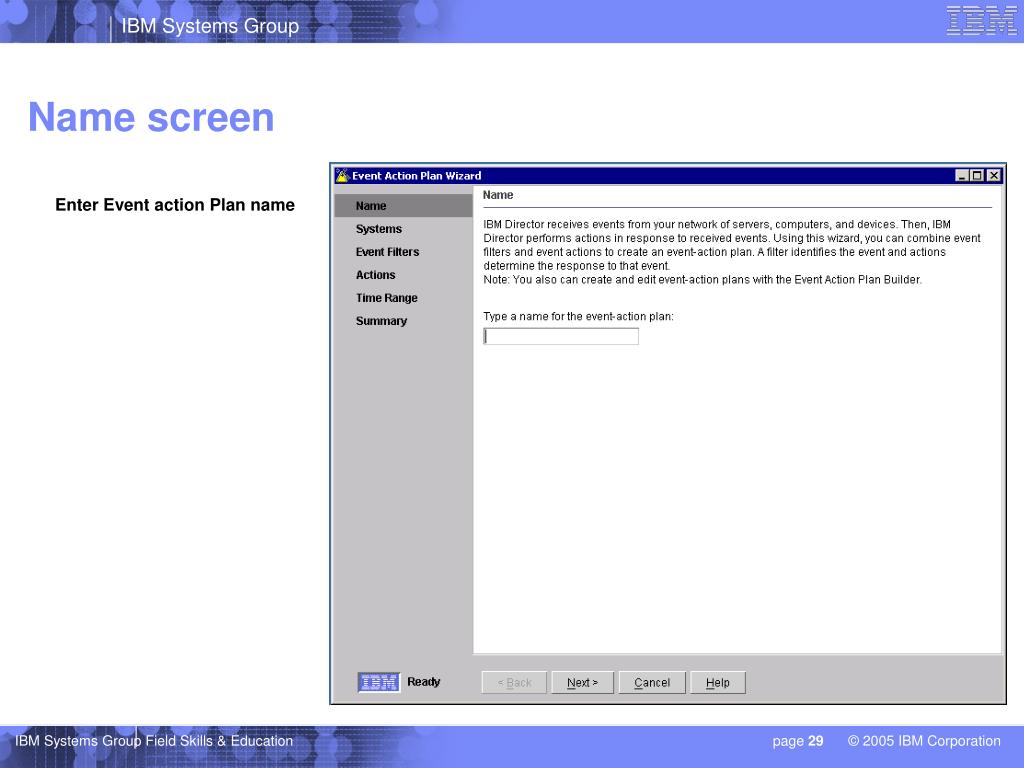Click the Name heading in the right panel
Viewport: 1024px width, 768px height.
[x=498, y=195]
